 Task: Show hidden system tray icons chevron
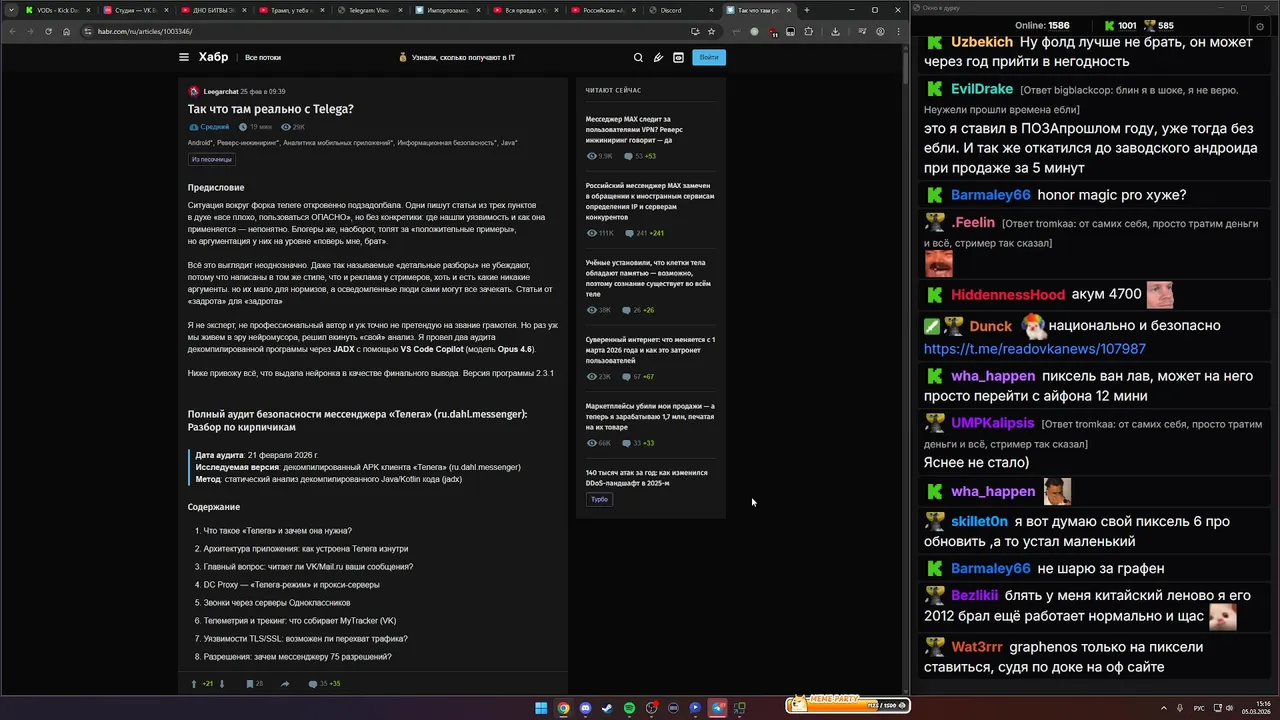point(1164,708)
